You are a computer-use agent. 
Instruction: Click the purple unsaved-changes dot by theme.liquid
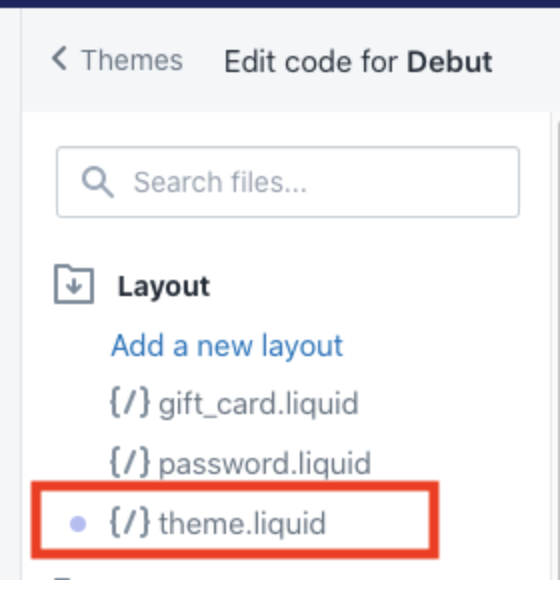78,524
